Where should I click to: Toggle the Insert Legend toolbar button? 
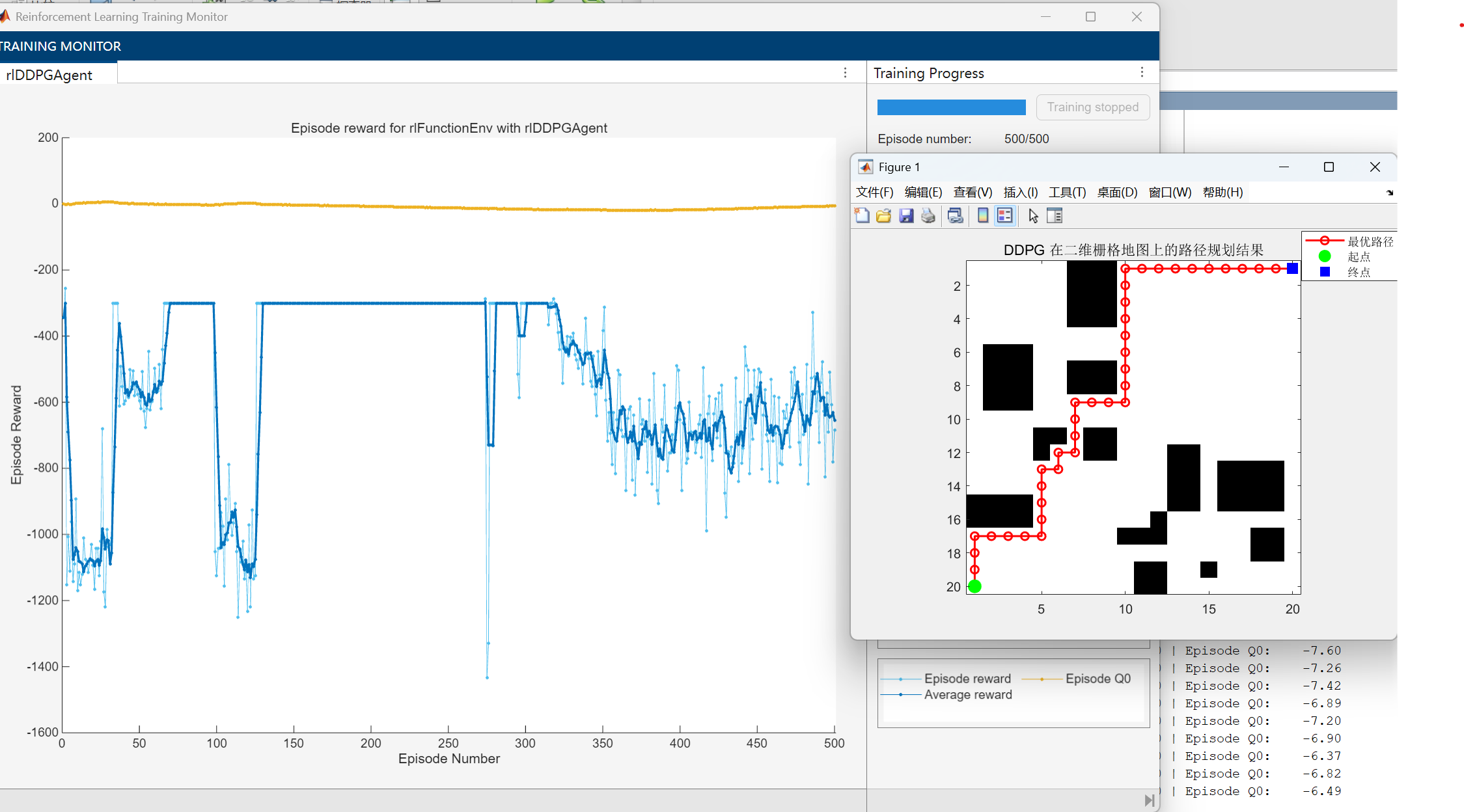pos(1005,216)
